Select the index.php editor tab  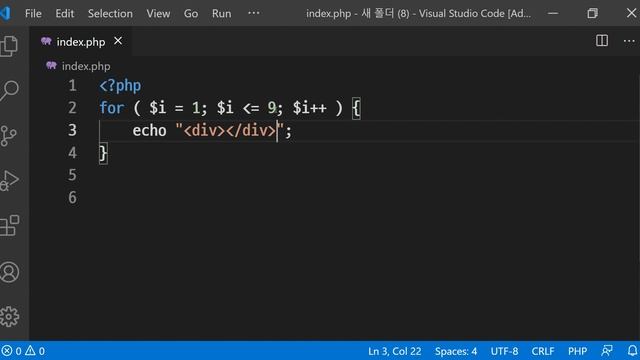click(80, 42)
